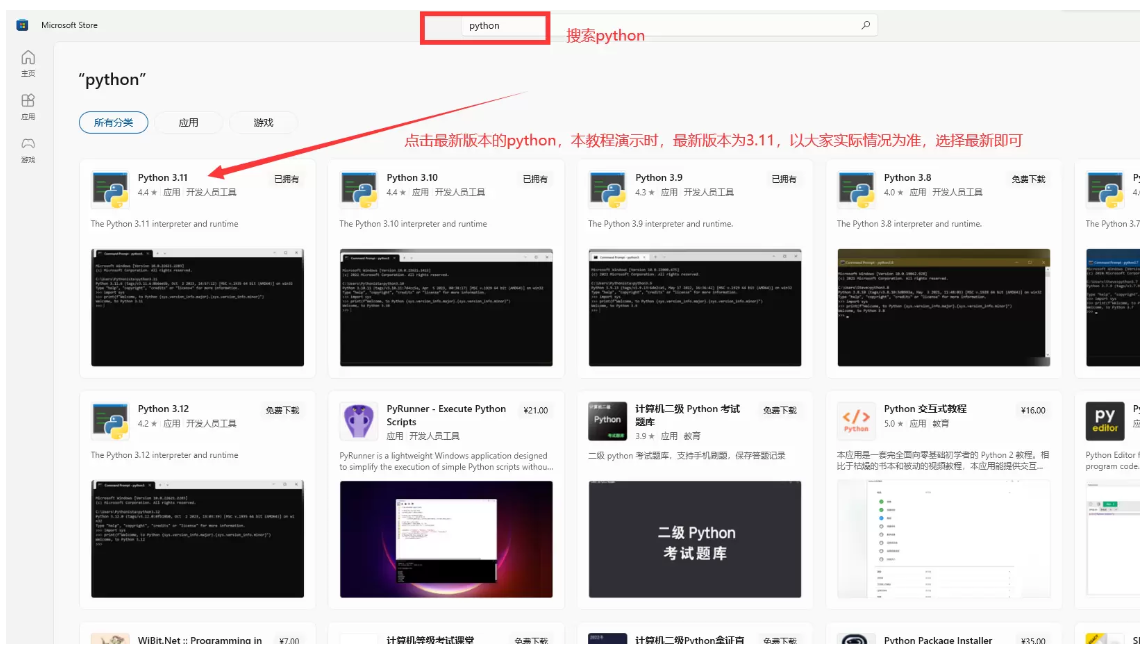Open the Python 交互式教程 title

[x=925, y=409]
